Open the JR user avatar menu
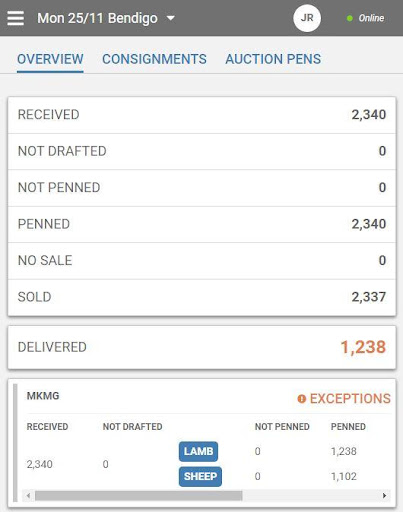This screenshot has width=403, height=512. (x=307, y=18)
